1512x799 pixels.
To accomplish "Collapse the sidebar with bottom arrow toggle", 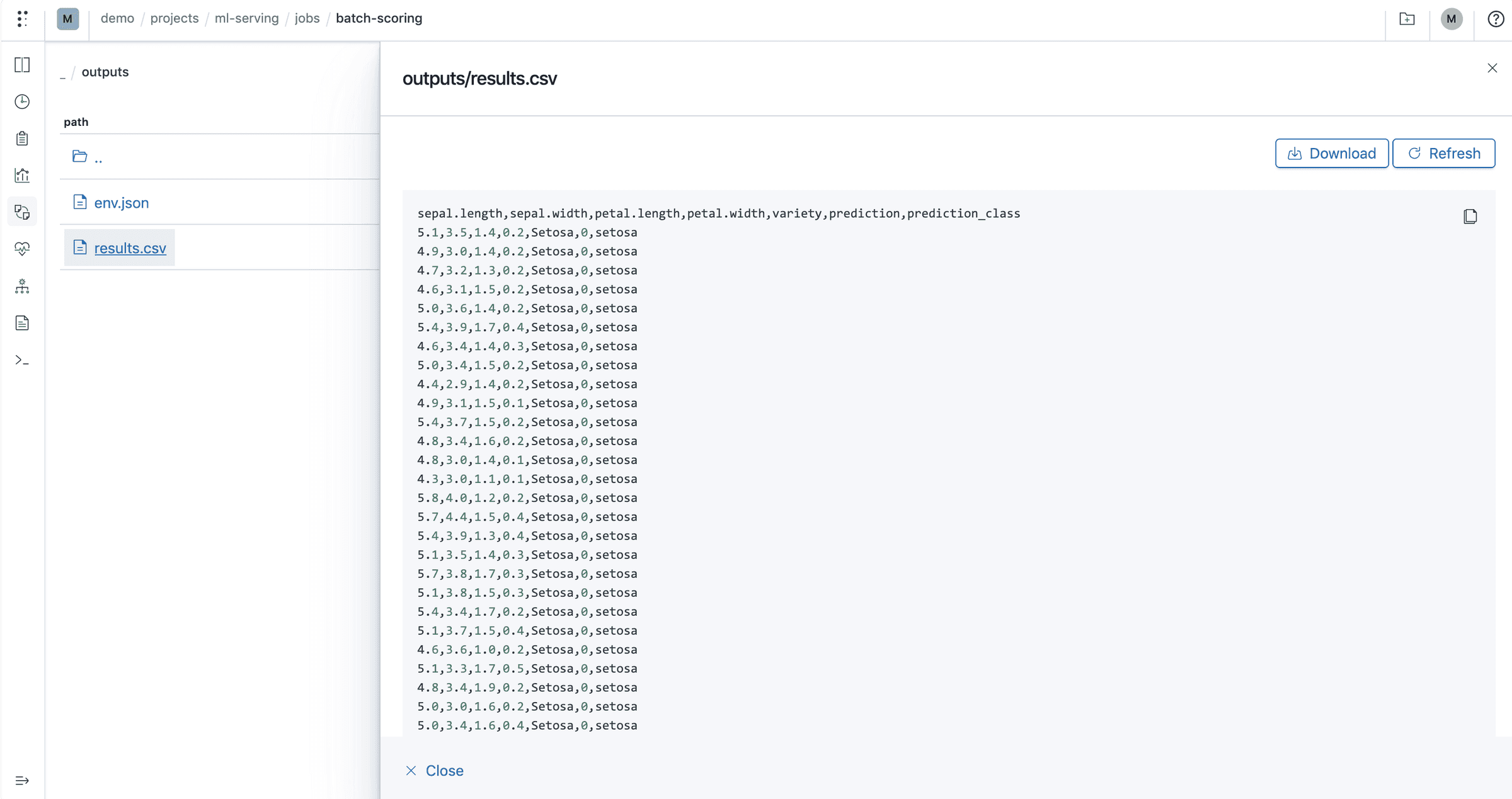I will (x=22, y=781).
